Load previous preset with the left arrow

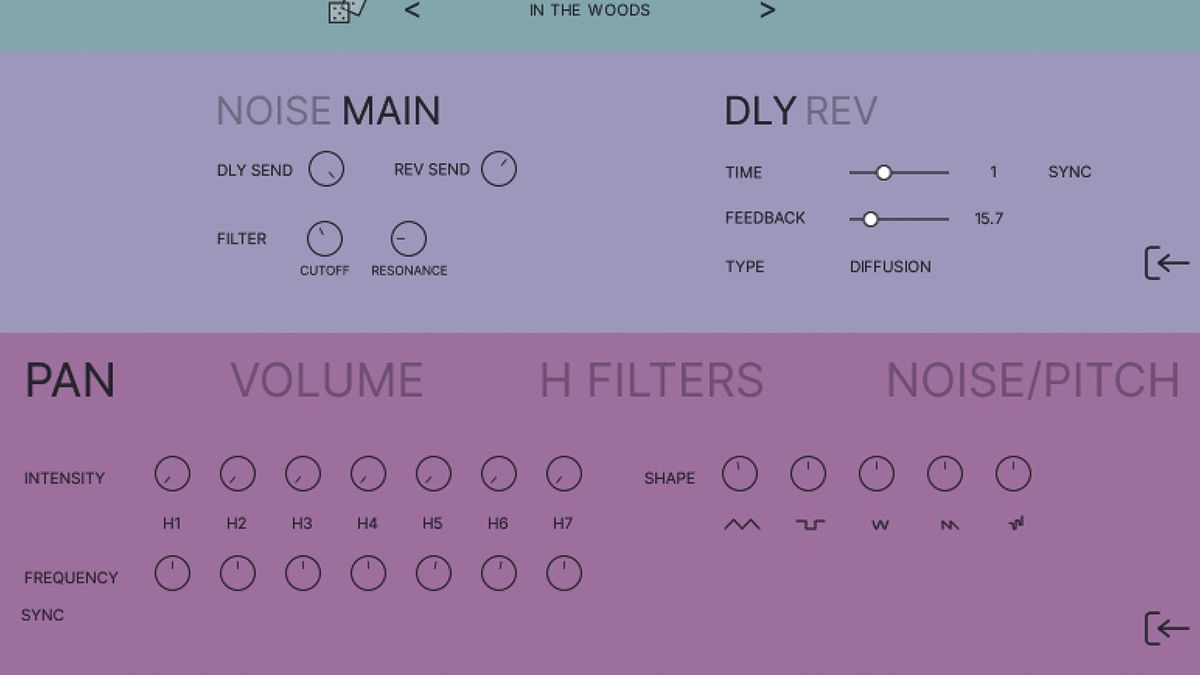[411, 10]
